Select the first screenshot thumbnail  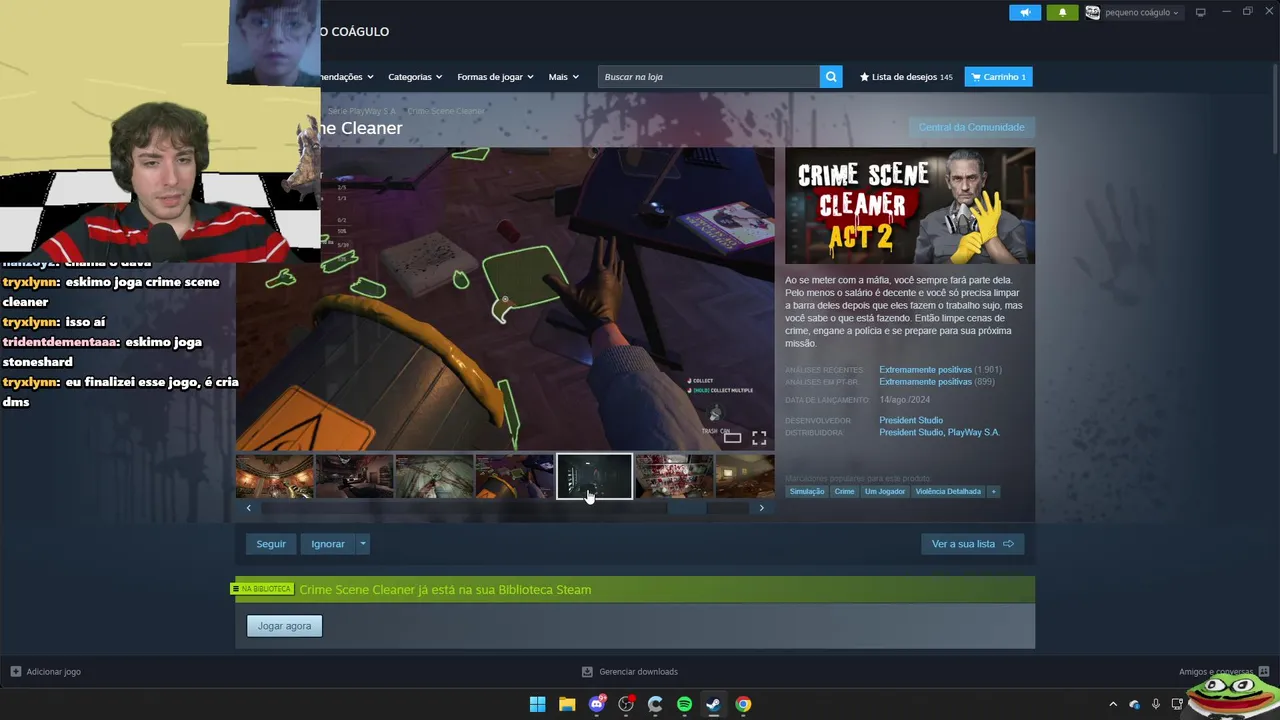pyautogui.click(x=275, y=476)
